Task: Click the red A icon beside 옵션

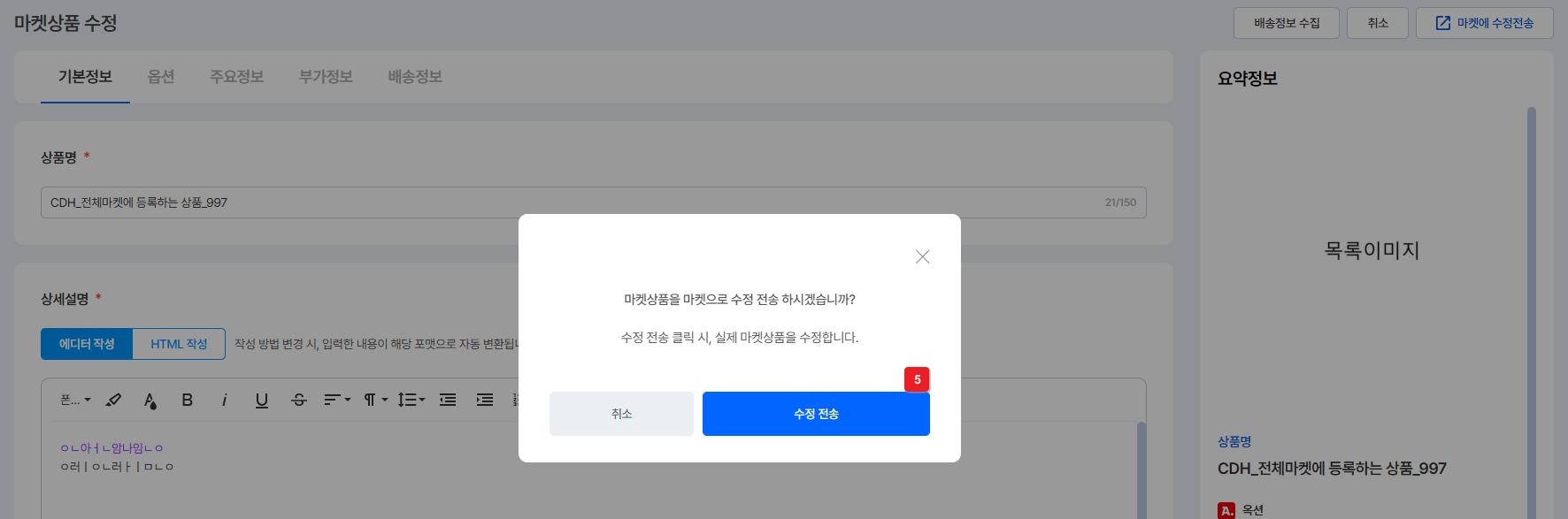Action: point(1226,510)
